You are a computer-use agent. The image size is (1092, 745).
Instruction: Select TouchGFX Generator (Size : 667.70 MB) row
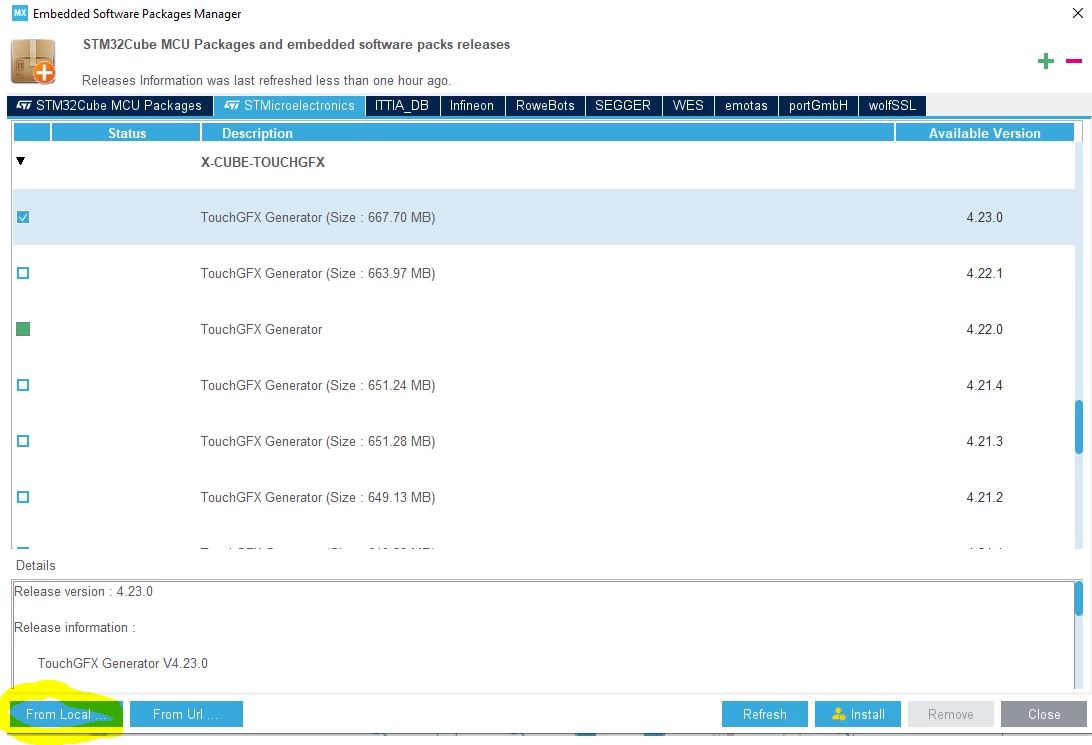544,217
